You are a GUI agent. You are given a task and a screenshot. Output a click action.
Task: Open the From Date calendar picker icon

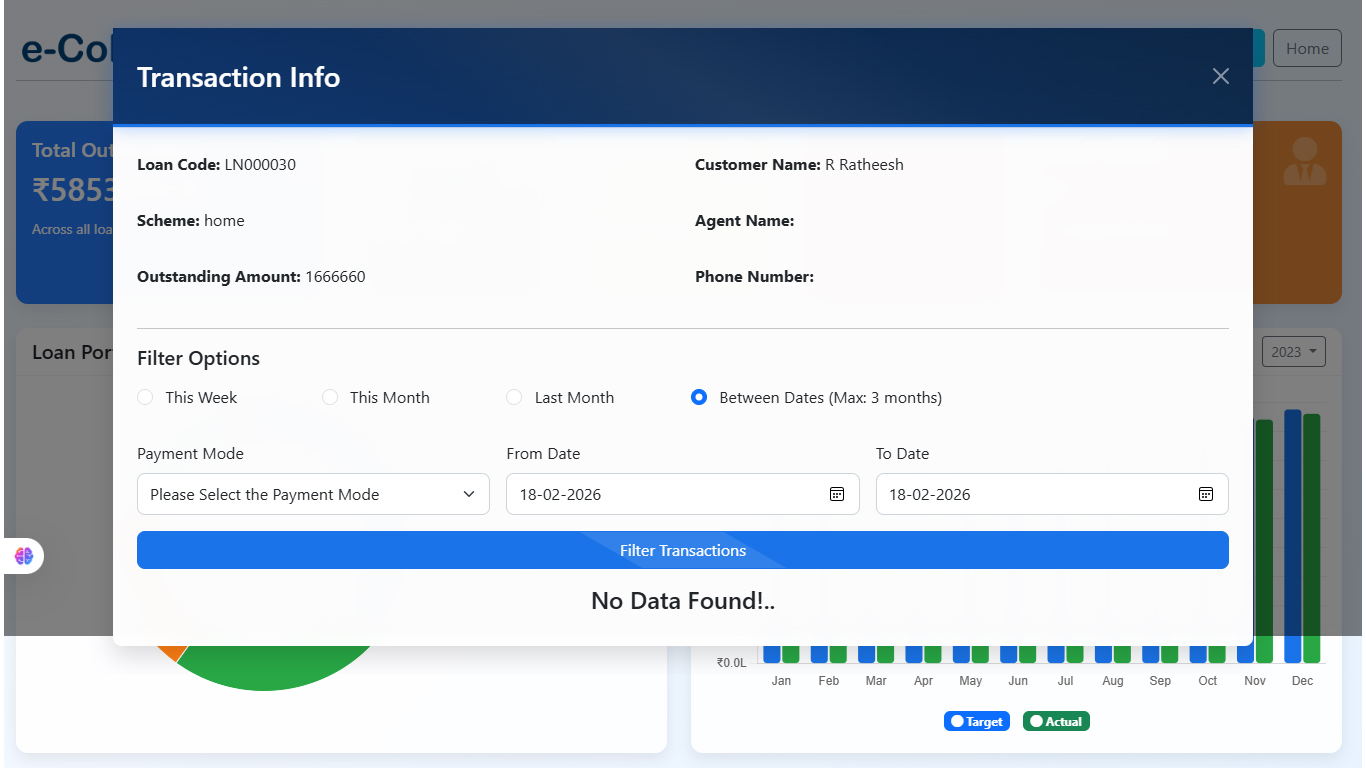pyautogui.click(x=837, y=494)
